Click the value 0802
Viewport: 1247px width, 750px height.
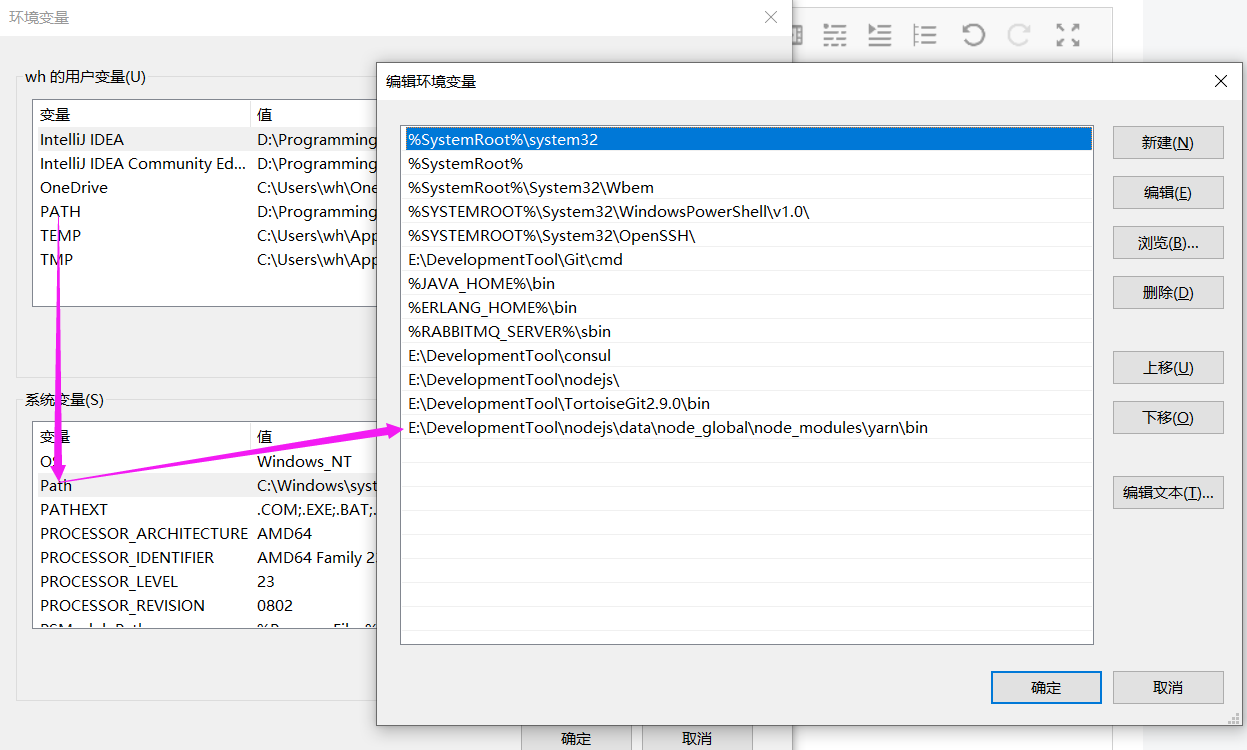point(275,605)
